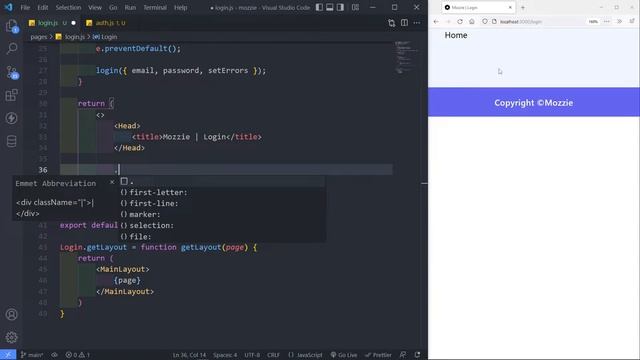
Task: Open the lightning bolt extension view
Action: 12,118
